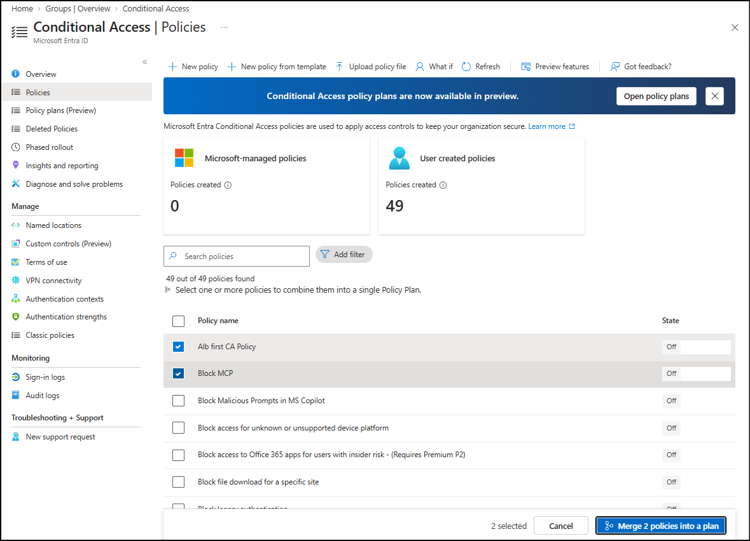Click the What if person icon

(419, 66)
